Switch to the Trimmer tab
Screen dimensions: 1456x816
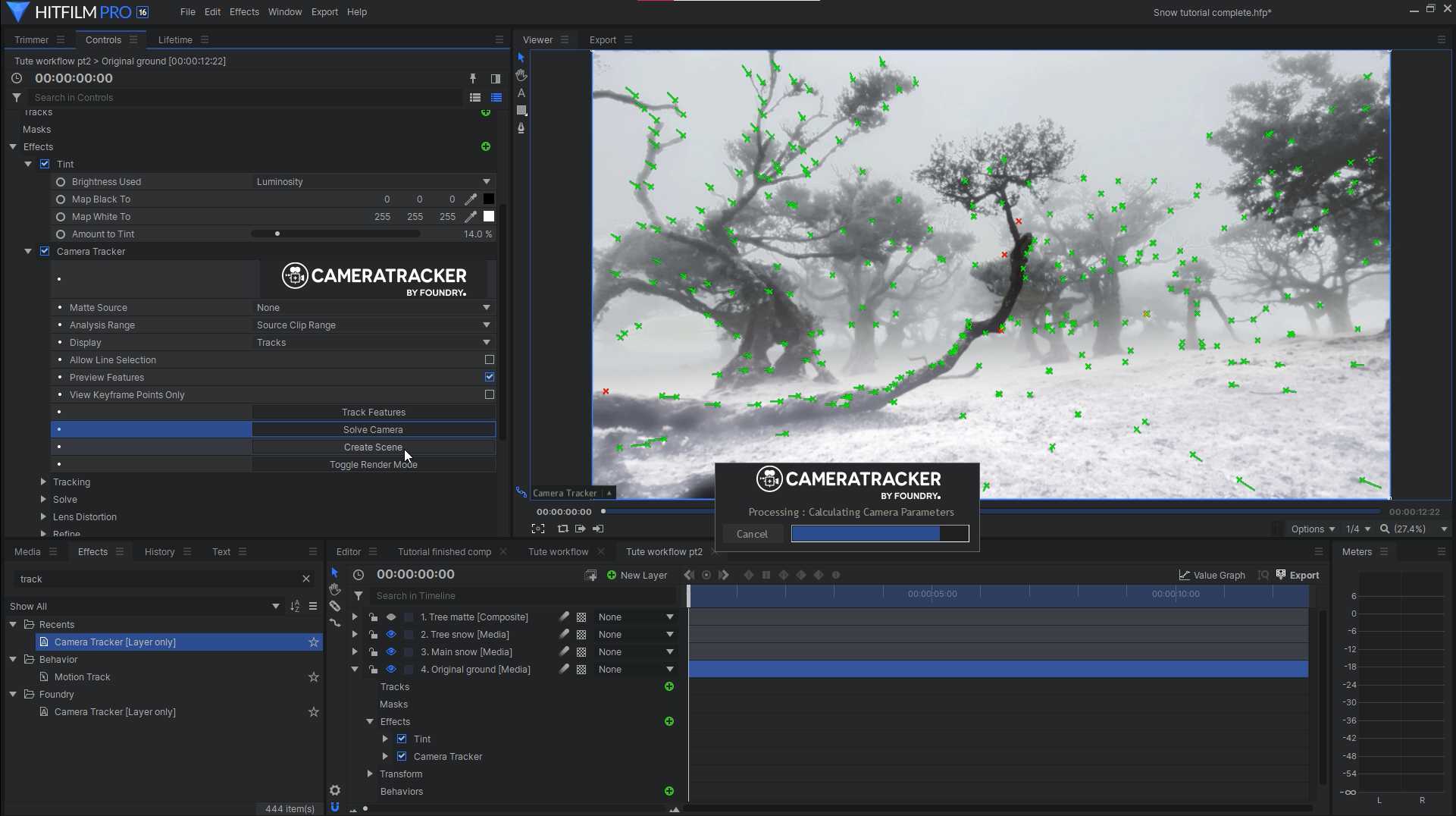[31, 40]
